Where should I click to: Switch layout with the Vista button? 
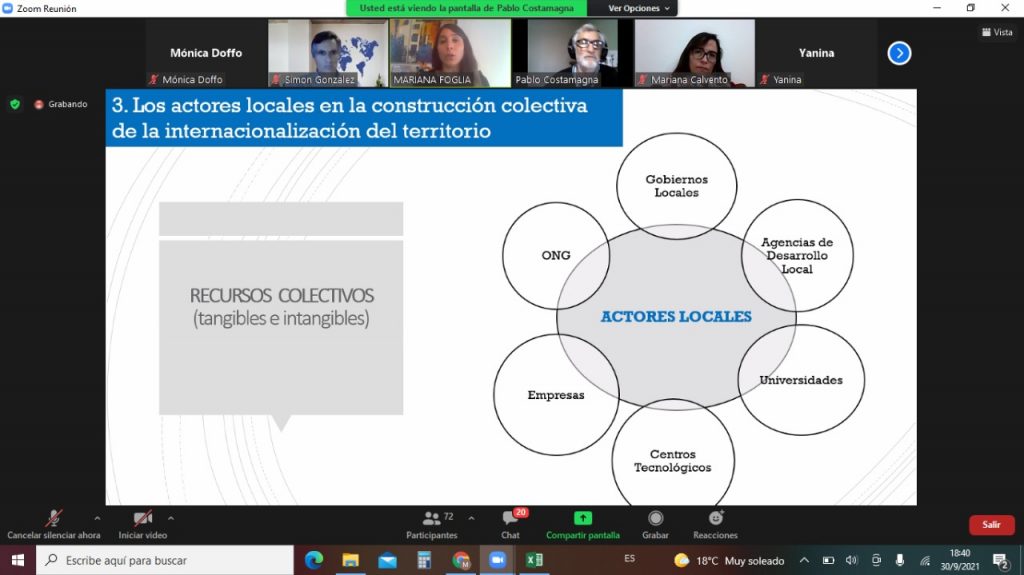[996, 32]
